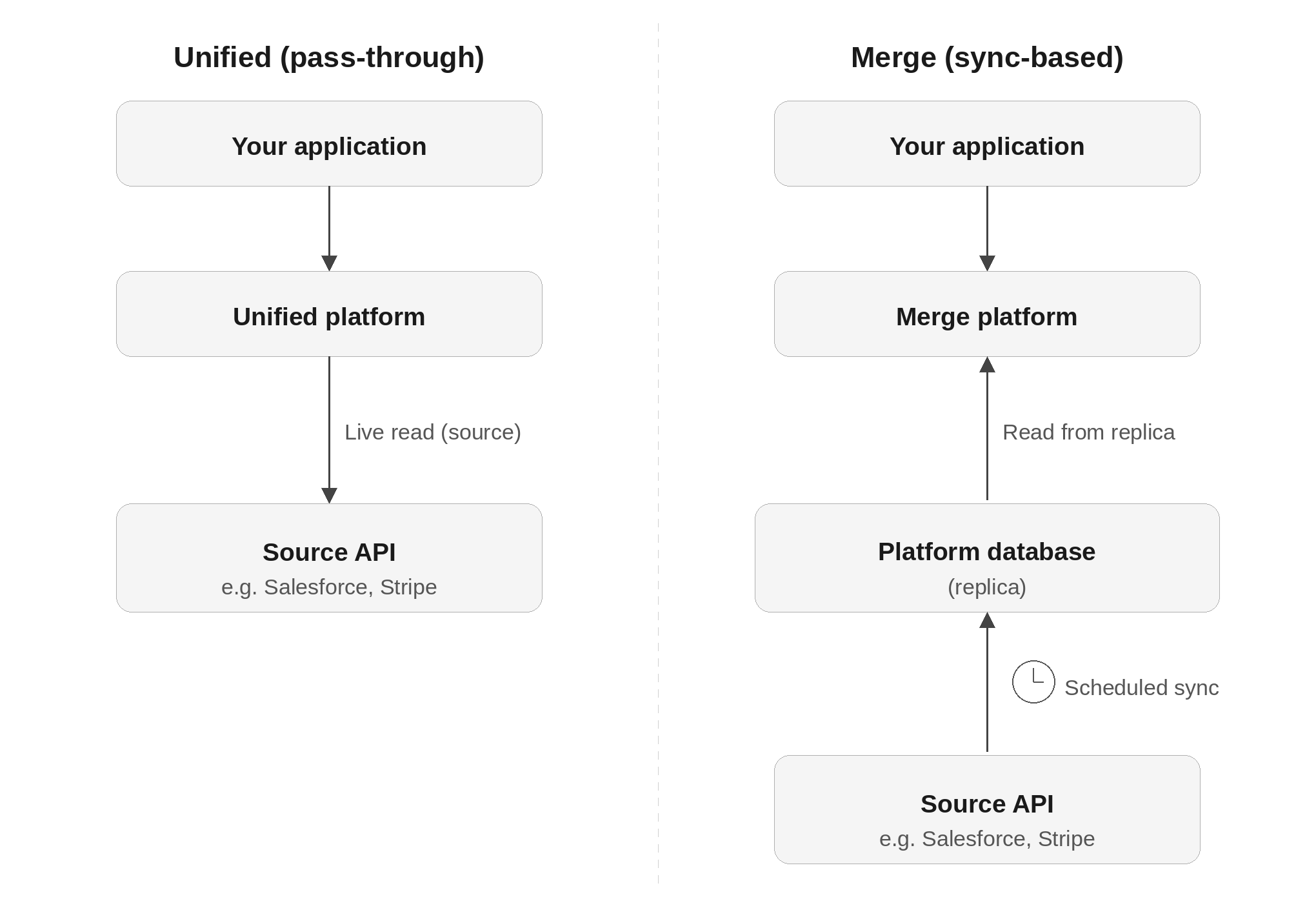Click e.g. Salesforce, Stripe subtitle on right
The image size is (1316, 910).
point(986,839)
